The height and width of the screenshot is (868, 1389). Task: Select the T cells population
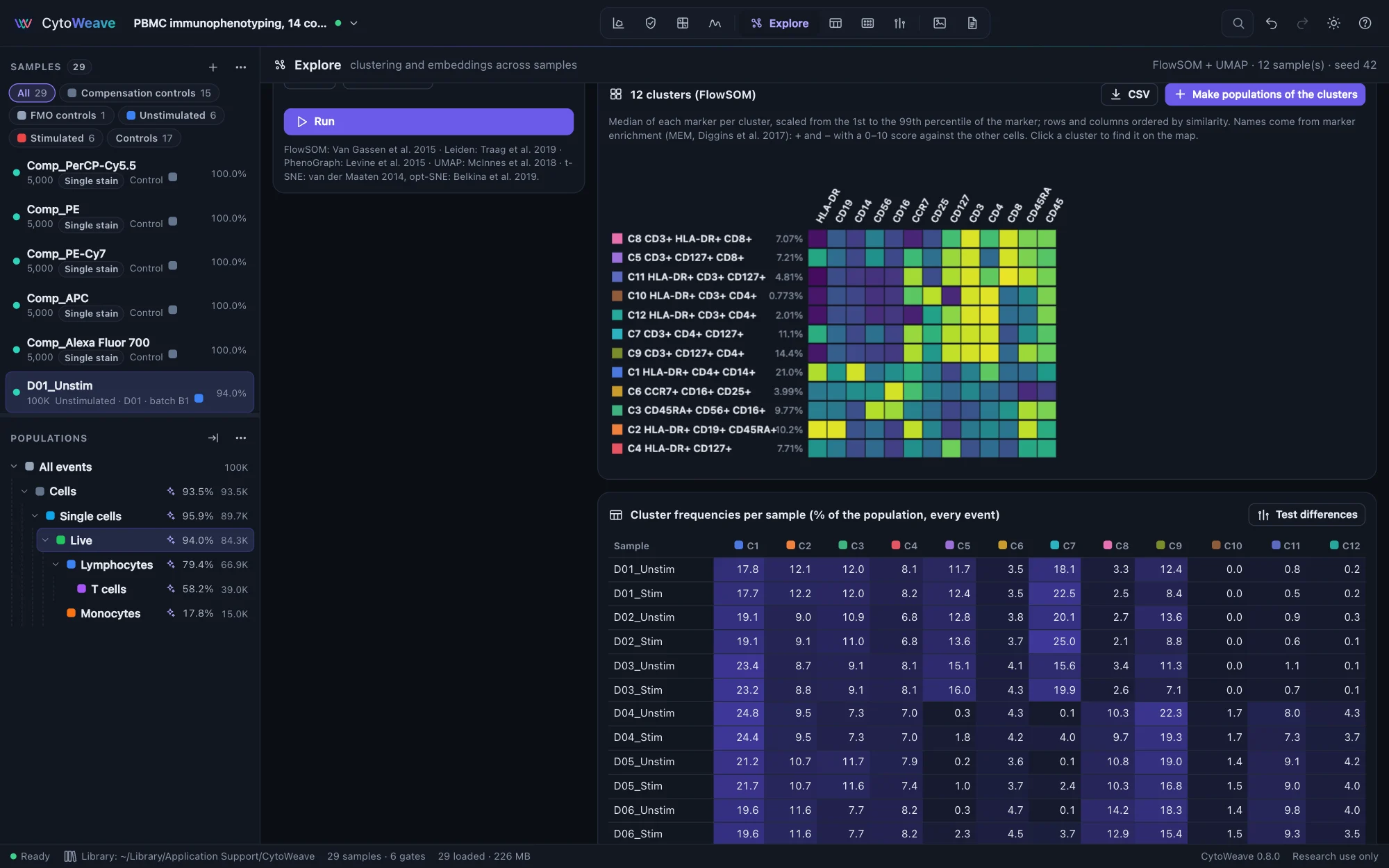tap(108, 589)
